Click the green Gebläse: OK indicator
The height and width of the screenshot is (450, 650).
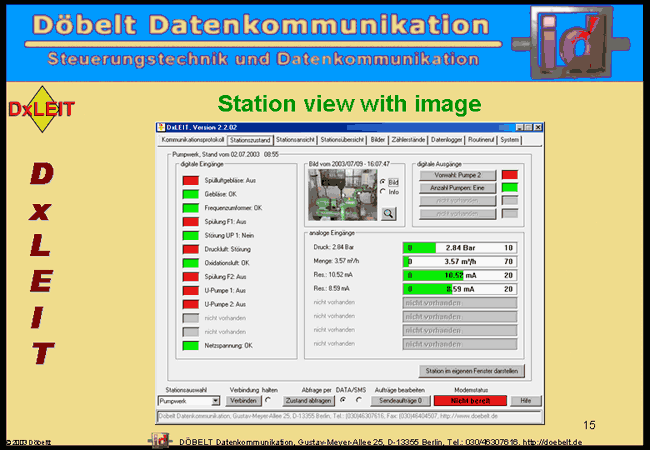pos(191,194)
